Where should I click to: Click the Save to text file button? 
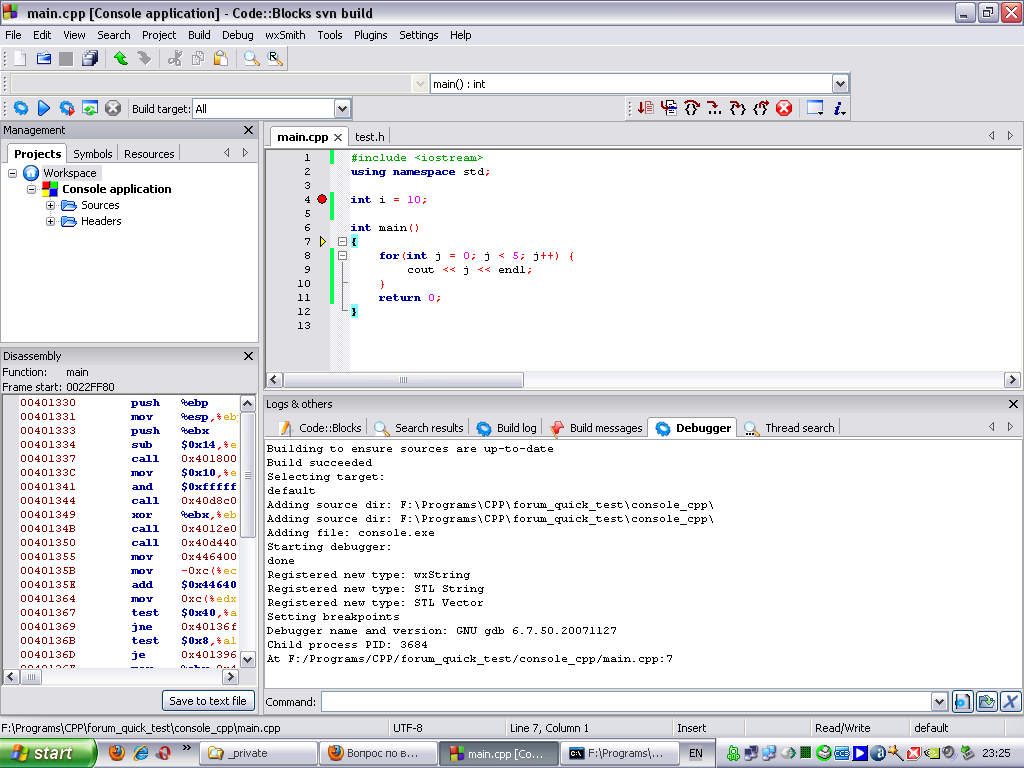pyautogui.click(x=208, y=701)
